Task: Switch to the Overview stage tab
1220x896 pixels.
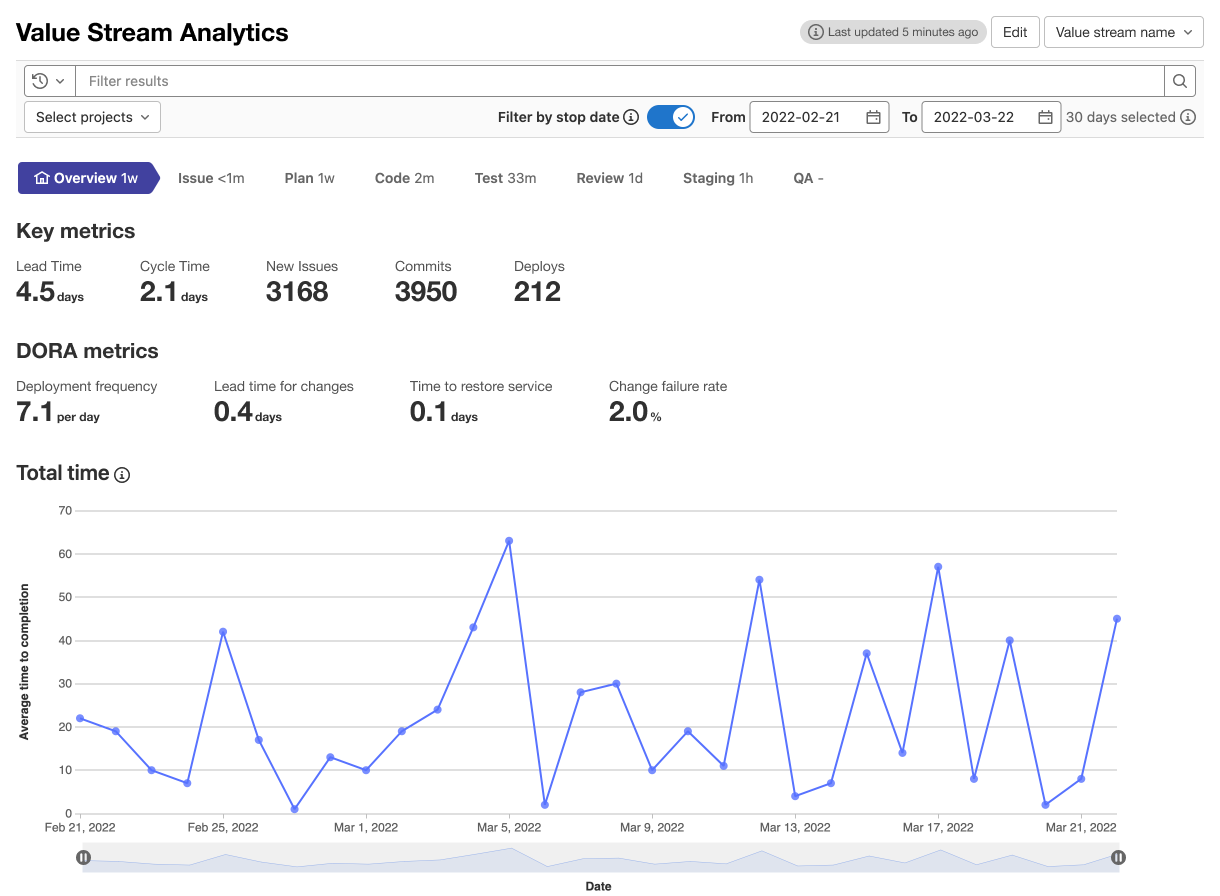Action: pyautogui.click(x=87, y=178)
